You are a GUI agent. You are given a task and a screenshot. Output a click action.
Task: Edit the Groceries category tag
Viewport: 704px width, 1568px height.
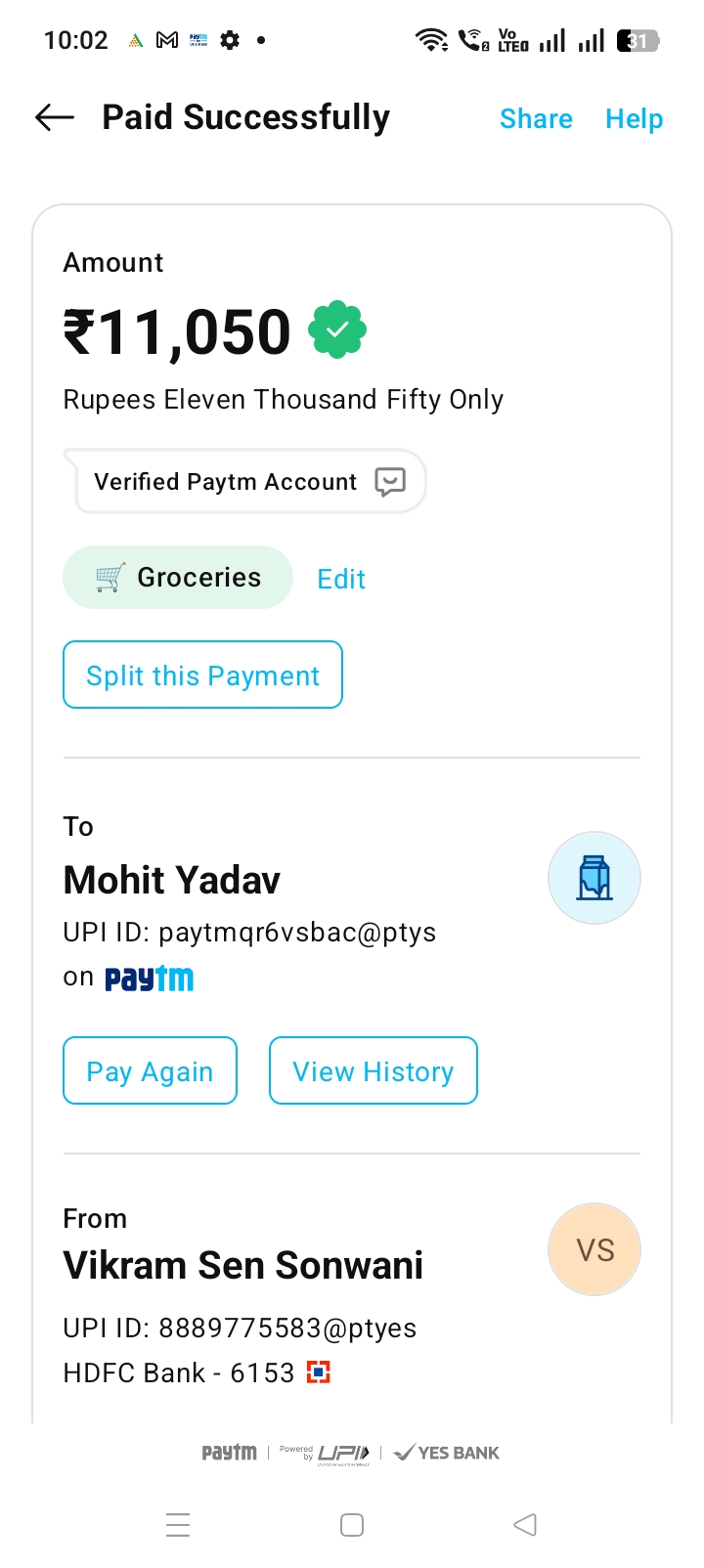click(x=341, y=580)
